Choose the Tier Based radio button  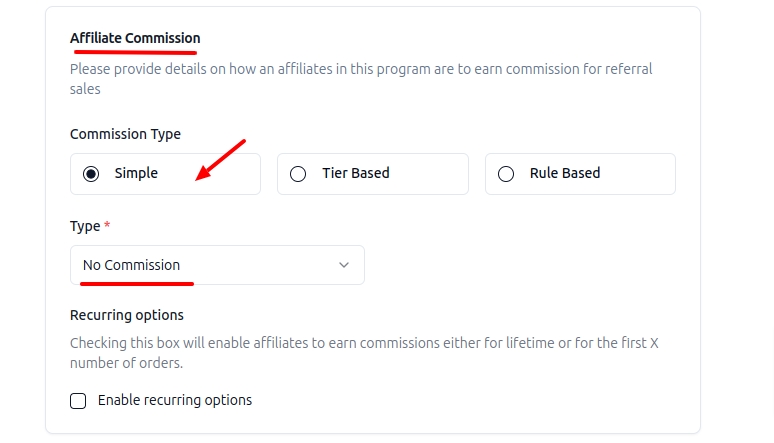298,174
